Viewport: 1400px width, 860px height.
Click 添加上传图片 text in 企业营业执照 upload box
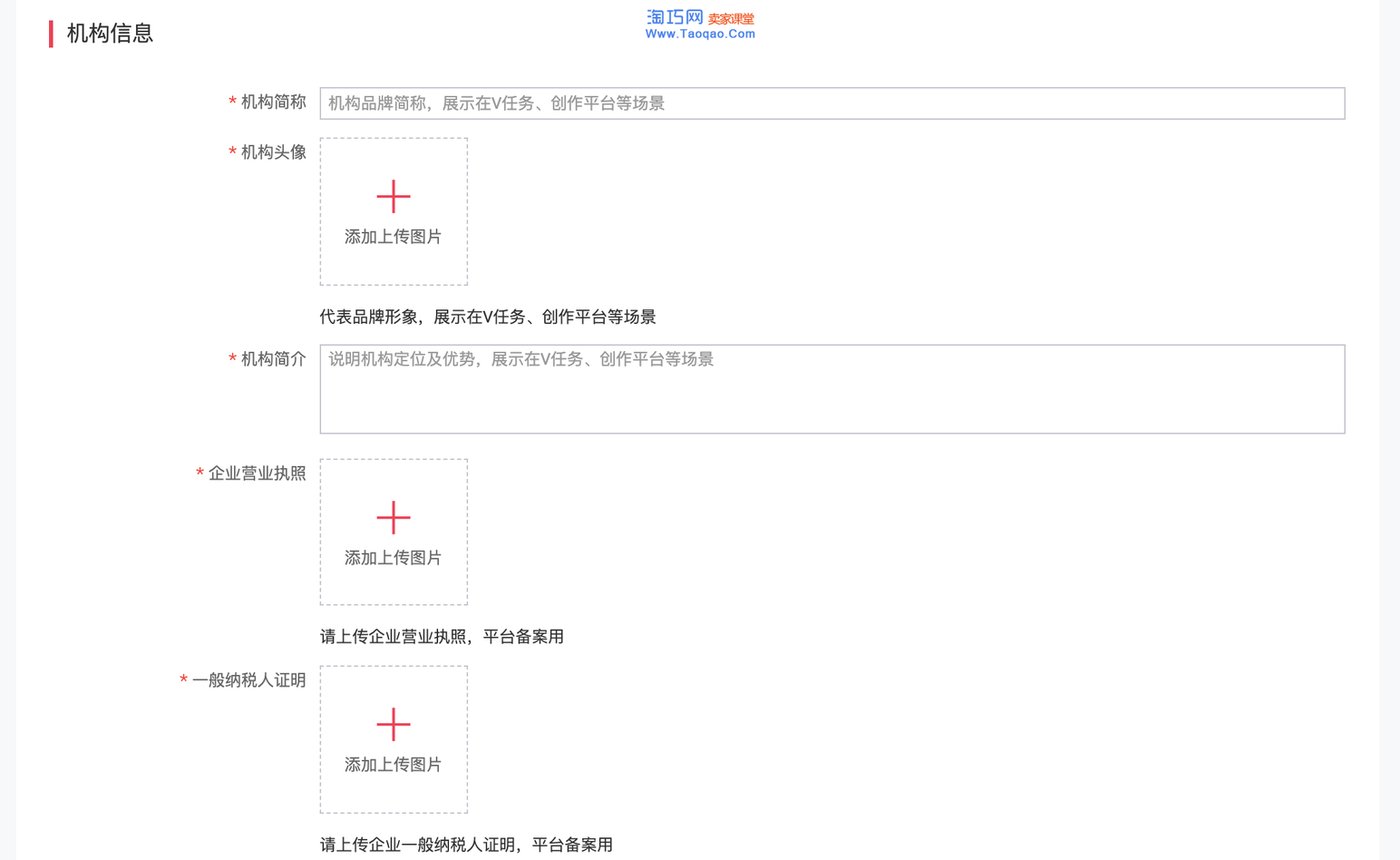[394, 558]
